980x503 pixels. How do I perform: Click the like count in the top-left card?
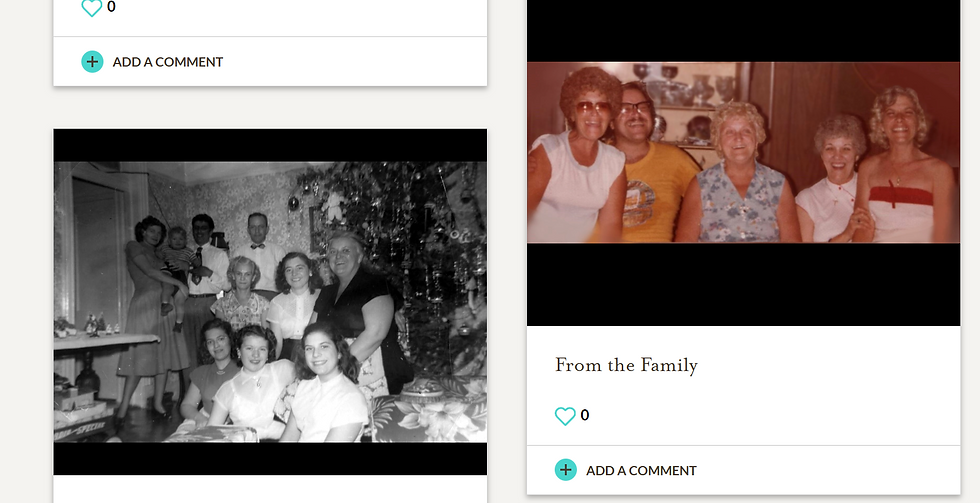coord(111,7)
